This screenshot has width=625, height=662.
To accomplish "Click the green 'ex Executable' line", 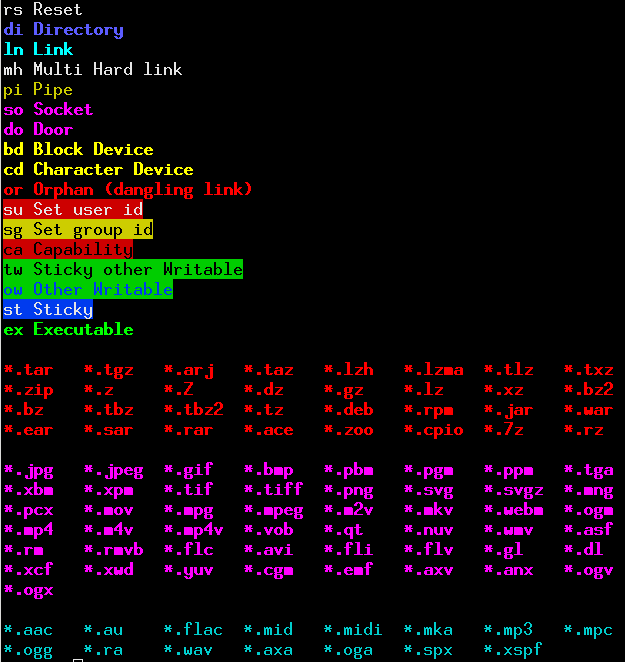I will 68,329.
